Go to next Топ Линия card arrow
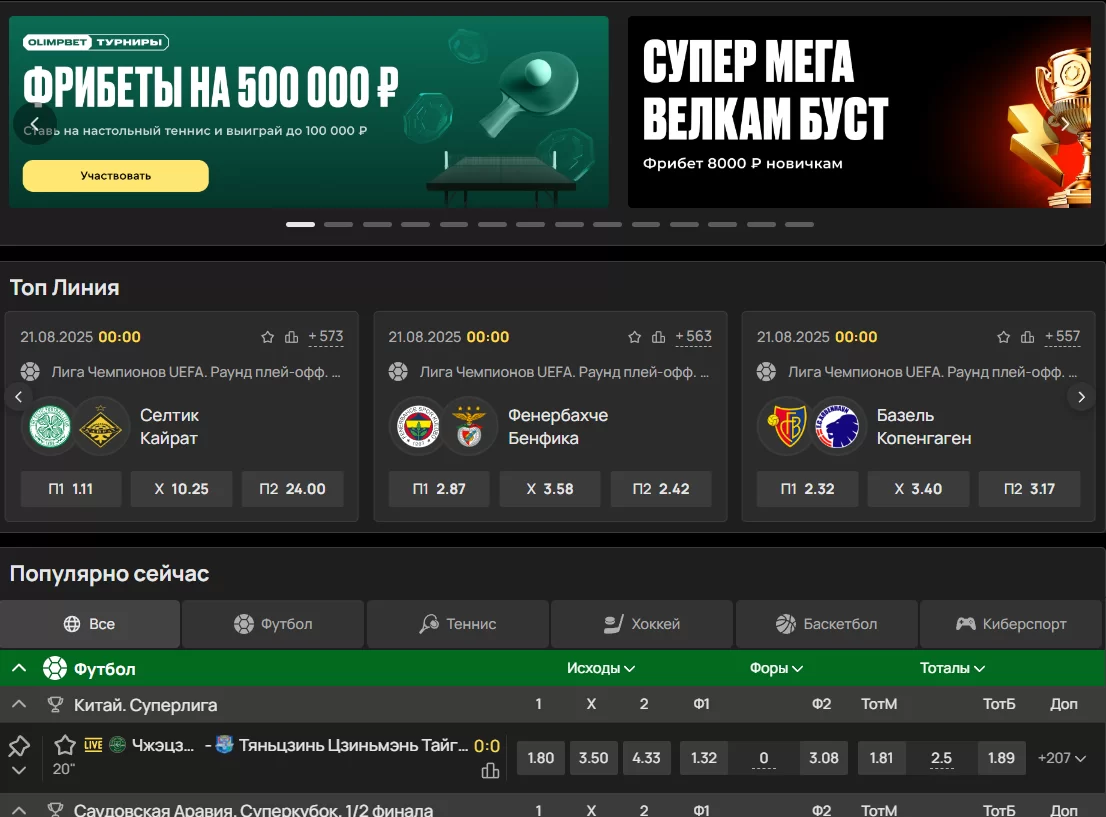 1081,397
